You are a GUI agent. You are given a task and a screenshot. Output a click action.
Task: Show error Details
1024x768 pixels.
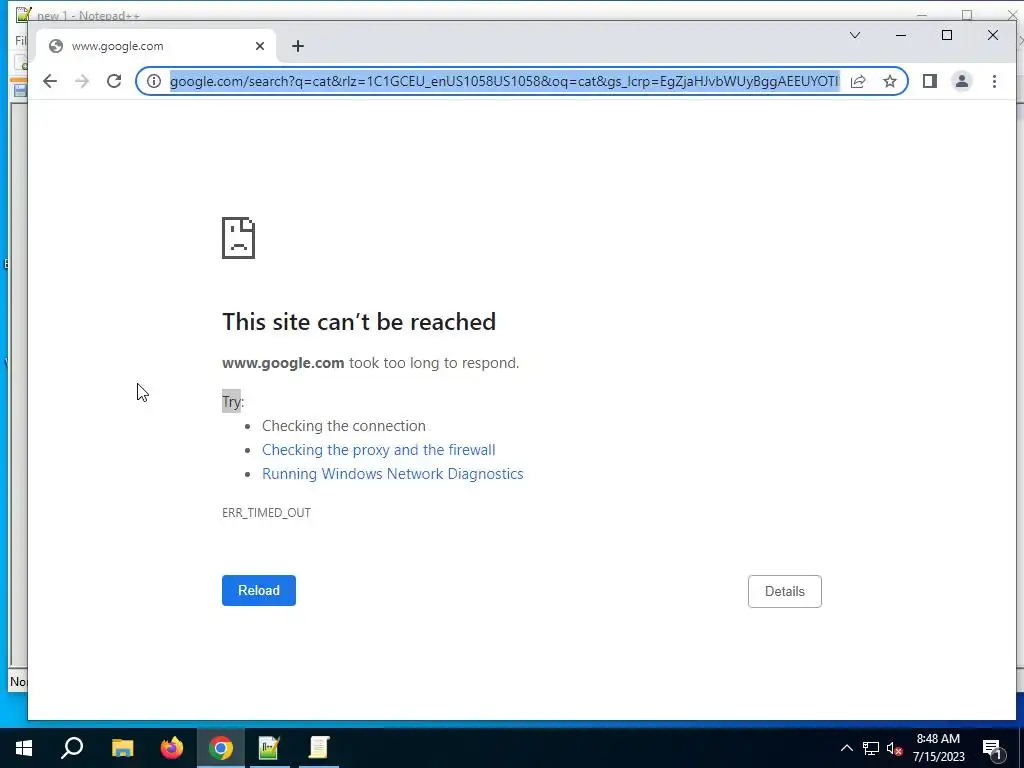click(x=784, y=591)
